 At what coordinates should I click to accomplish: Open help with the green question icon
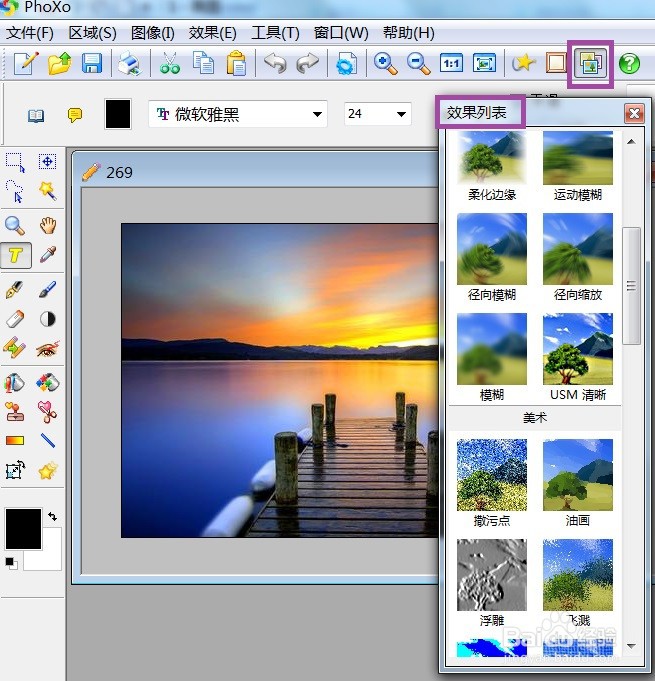coord(629,64)
